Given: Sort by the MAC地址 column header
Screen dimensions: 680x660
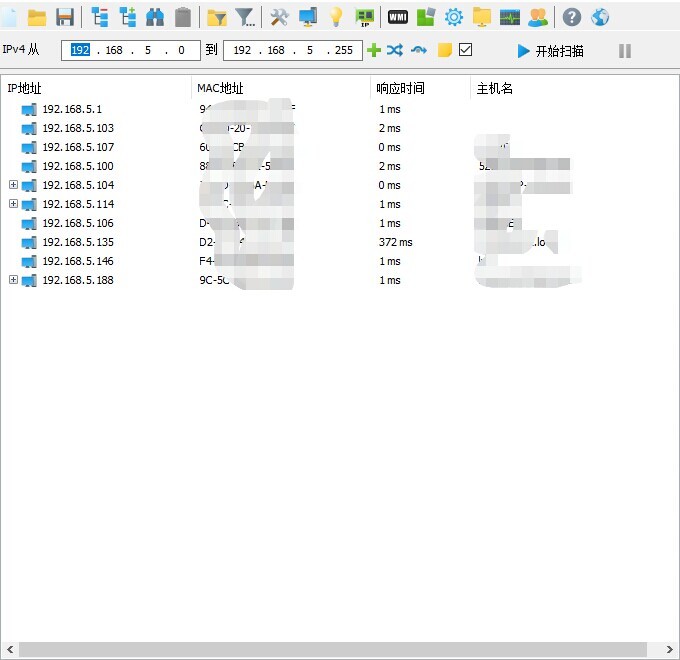Looking at the screenshot, I should point(281,88).
